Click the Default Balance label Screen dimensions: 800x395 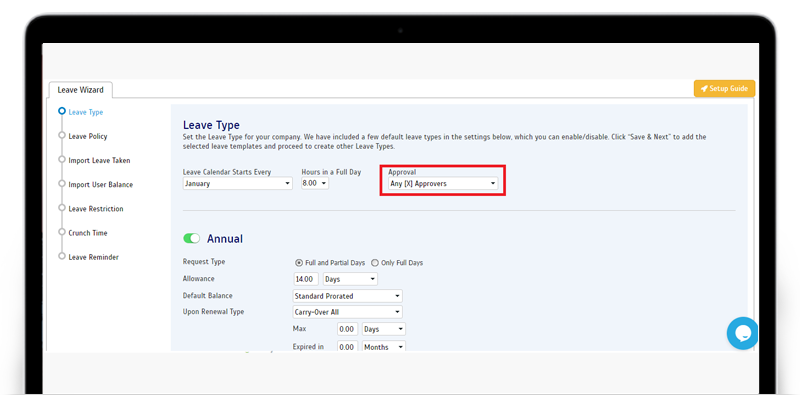coord(208,295)
